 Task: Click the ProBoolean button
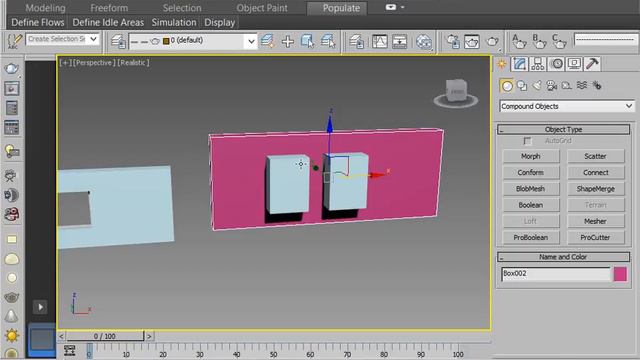point(531,237)
